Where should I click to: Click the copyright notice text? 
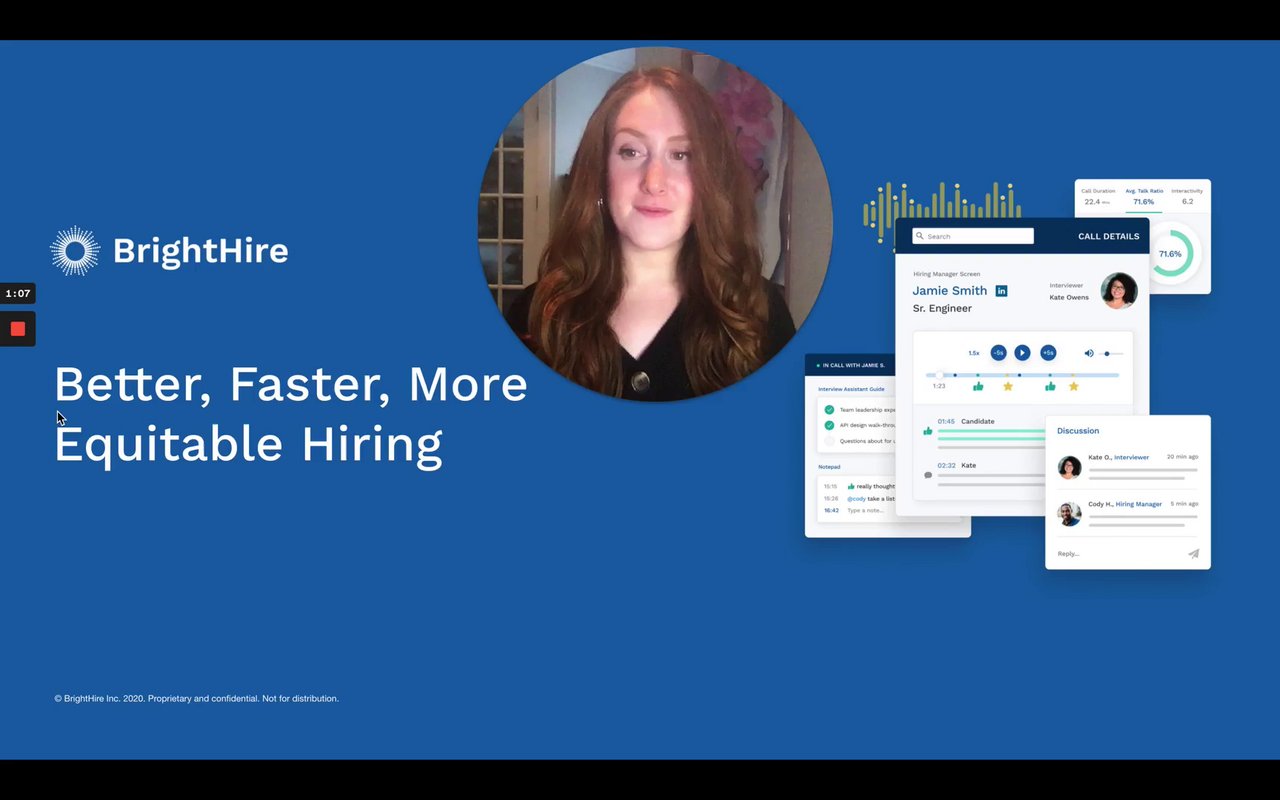pyautogui.click(x=197, y=698)
